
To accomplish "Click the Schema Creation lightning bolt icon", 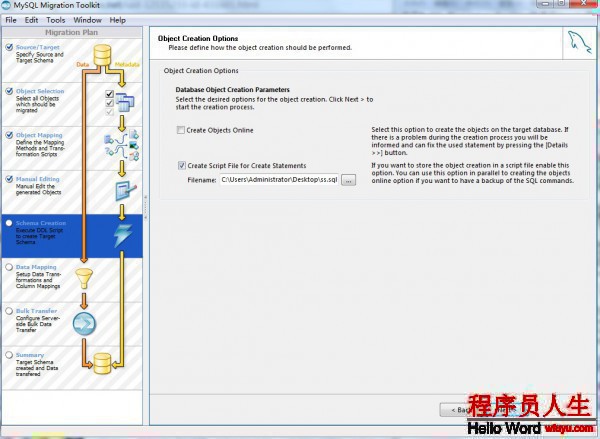I will point(123,235).
